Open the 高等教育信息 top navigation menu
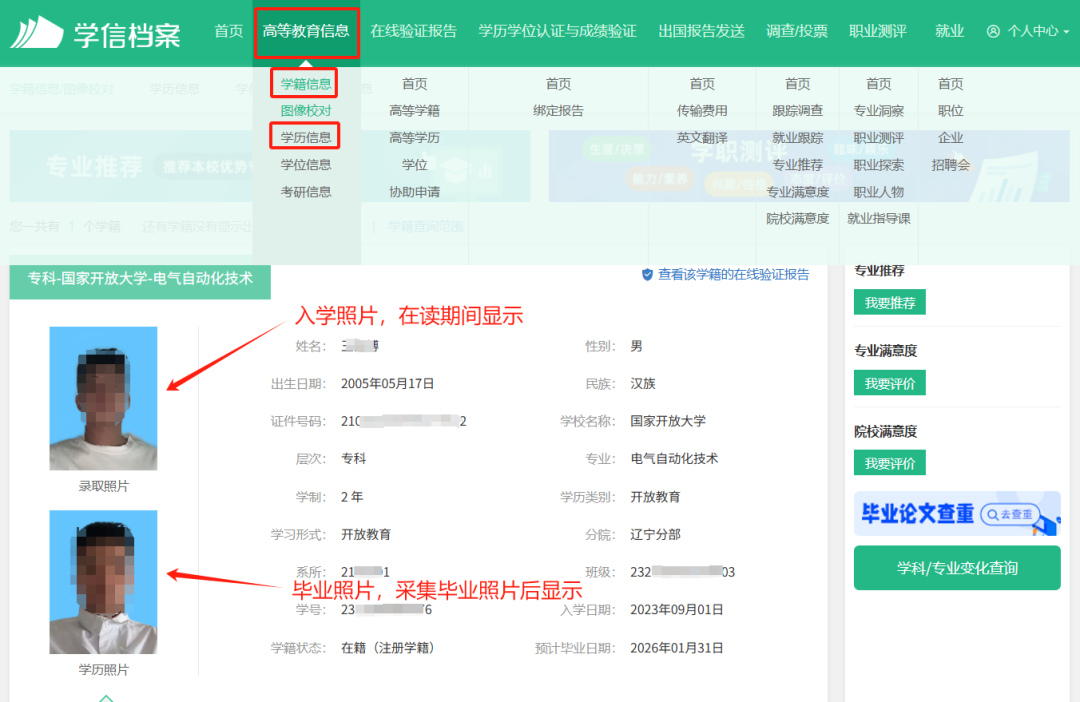 pos(306,32)
